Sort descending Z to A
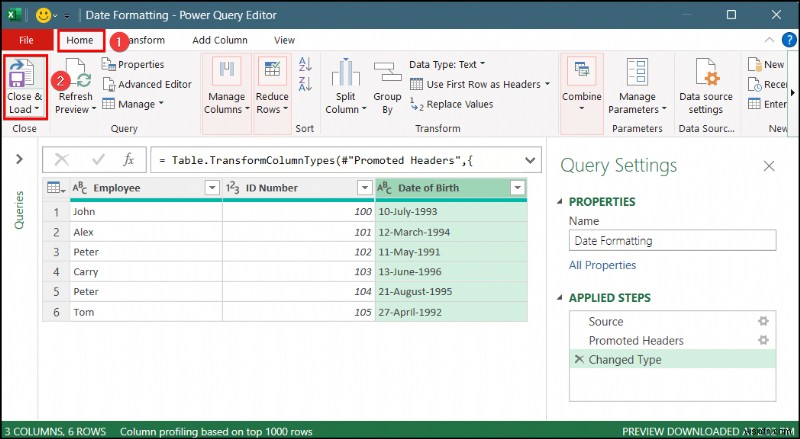The height and width of the screenshot is (439, 800). click(x=305, y=84)
